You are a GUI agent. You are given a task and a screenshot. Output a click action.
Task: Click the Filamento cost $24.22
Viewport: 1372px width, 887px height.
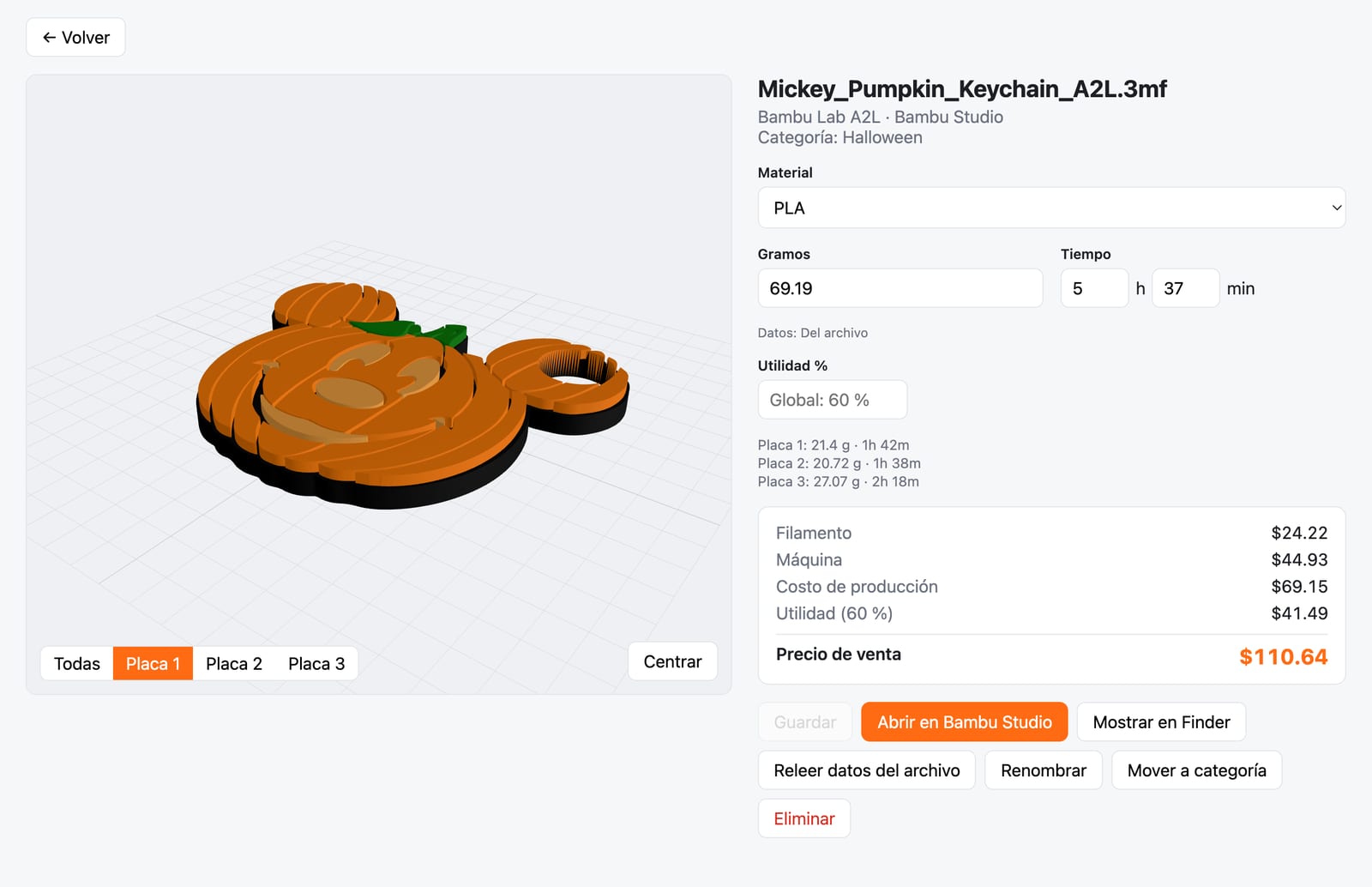coord(1299,533)
